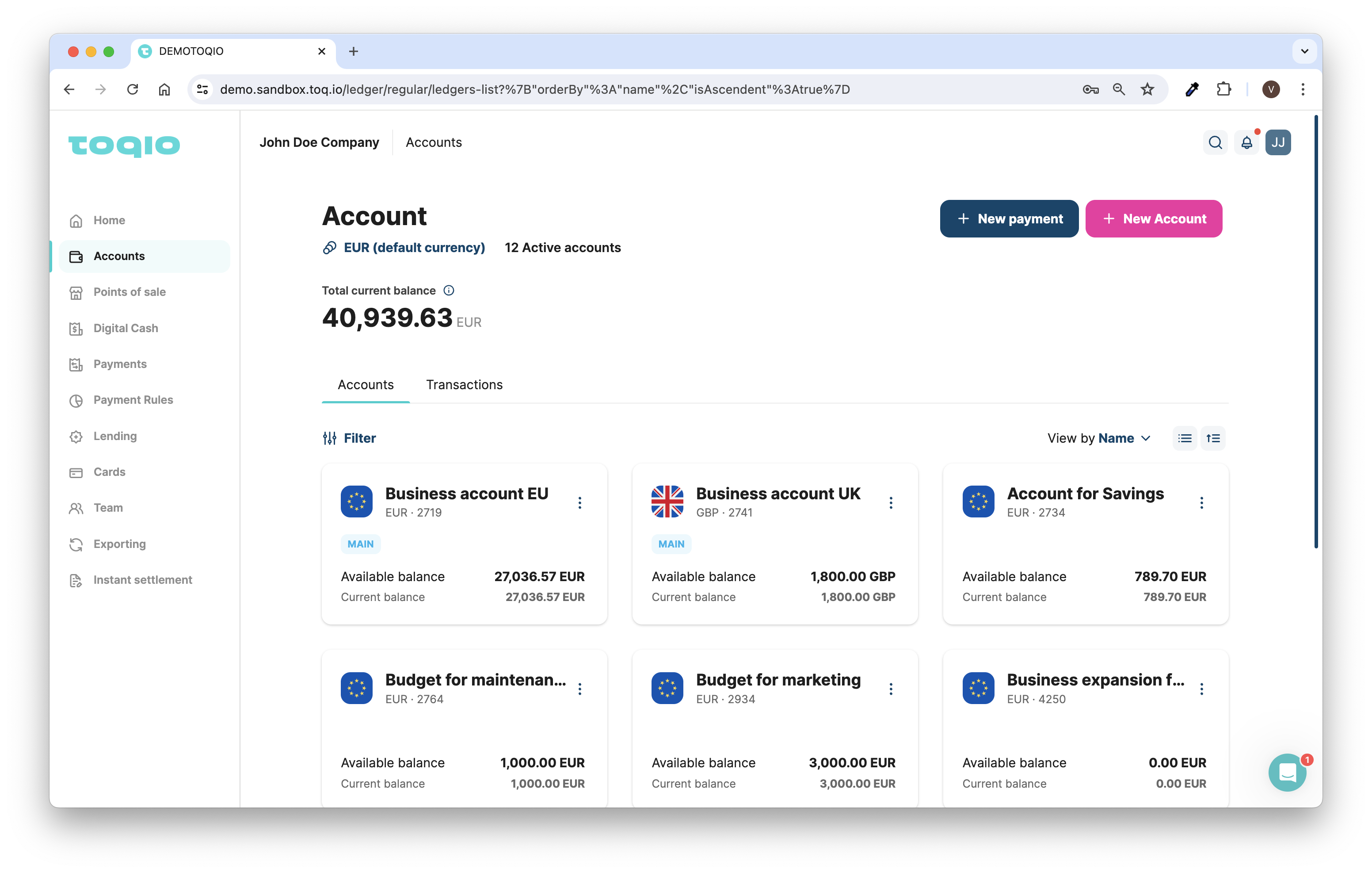Open Chrome profile avatar V
The height and width of the screenshot is (873, 1372).
[1271, 89]
